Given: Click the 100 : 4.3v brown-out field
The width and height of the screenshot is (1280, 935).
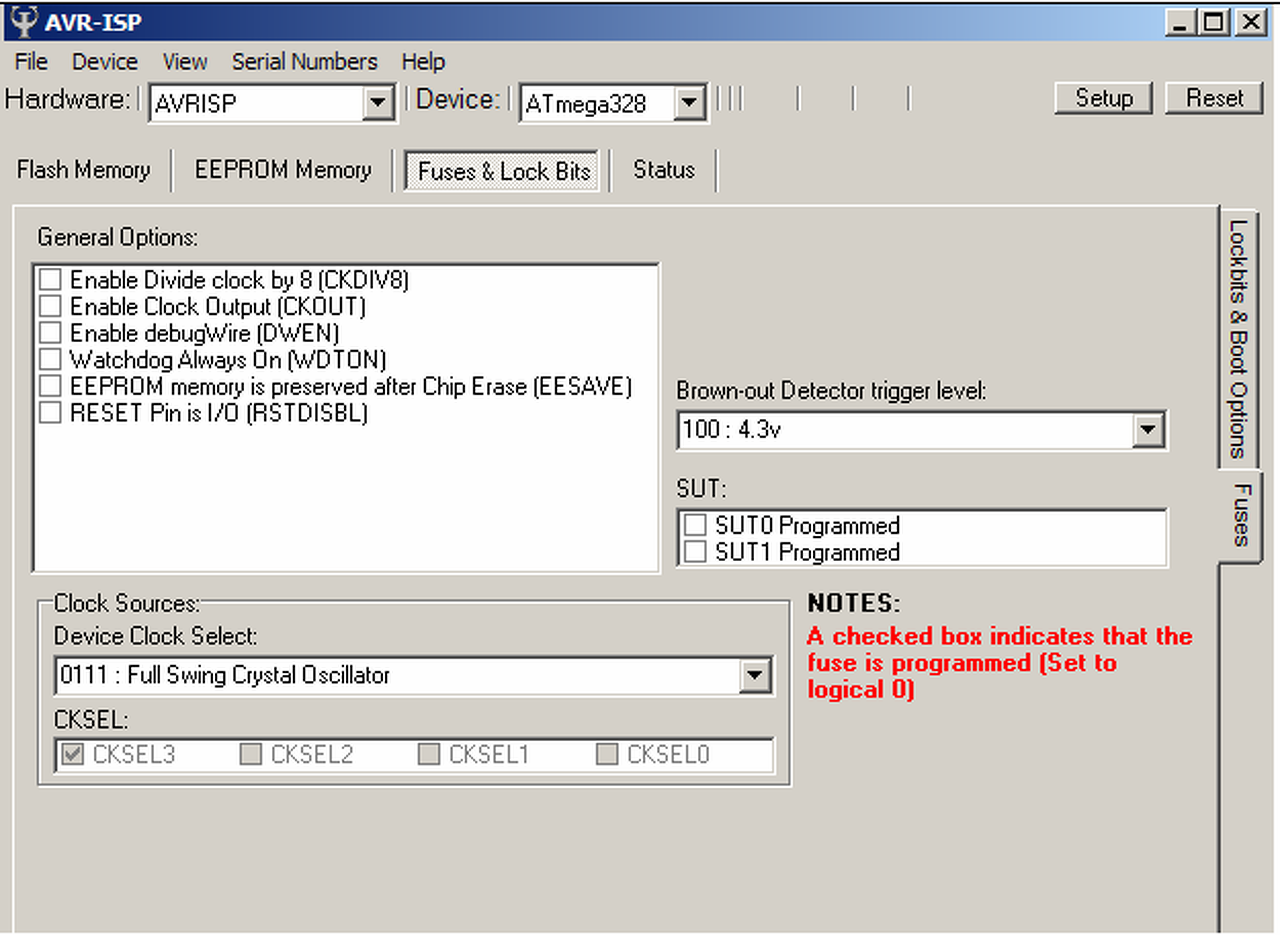Looking at the screenshot, I should click(921, 431).
